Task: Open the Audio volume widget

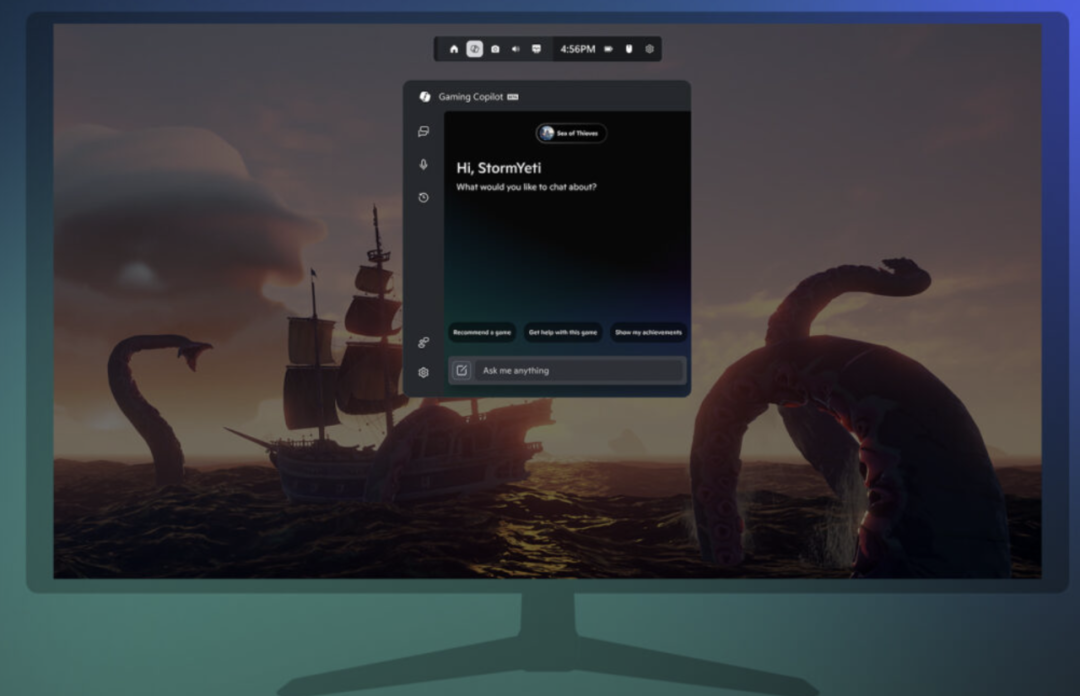Action: click(516, 49)
